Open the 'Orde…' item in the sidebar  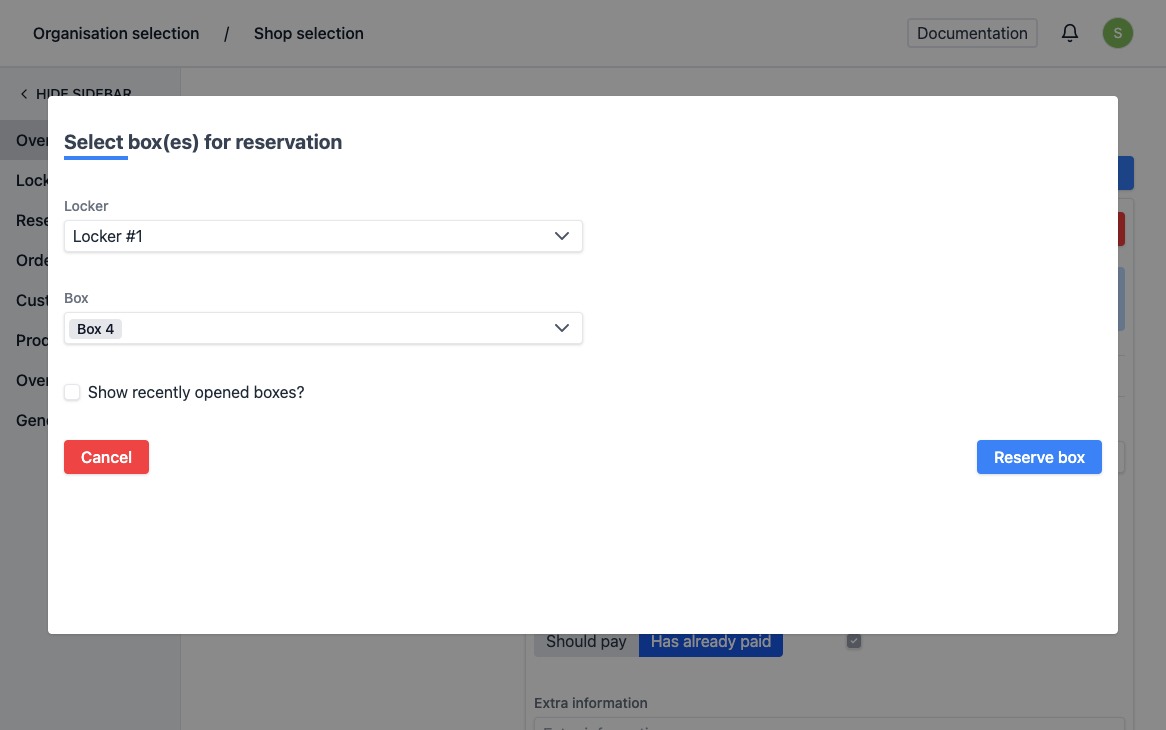(x=32, y=260)
